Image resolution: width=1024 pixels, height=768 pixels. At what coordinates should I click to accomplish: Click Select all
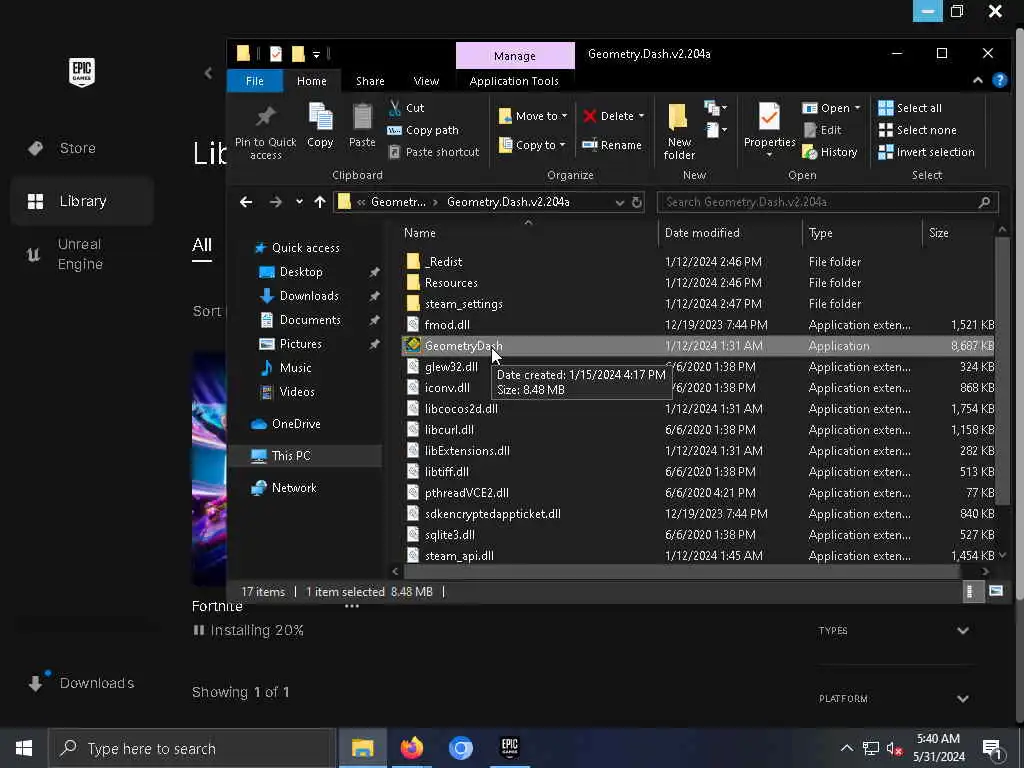(910, 108)
